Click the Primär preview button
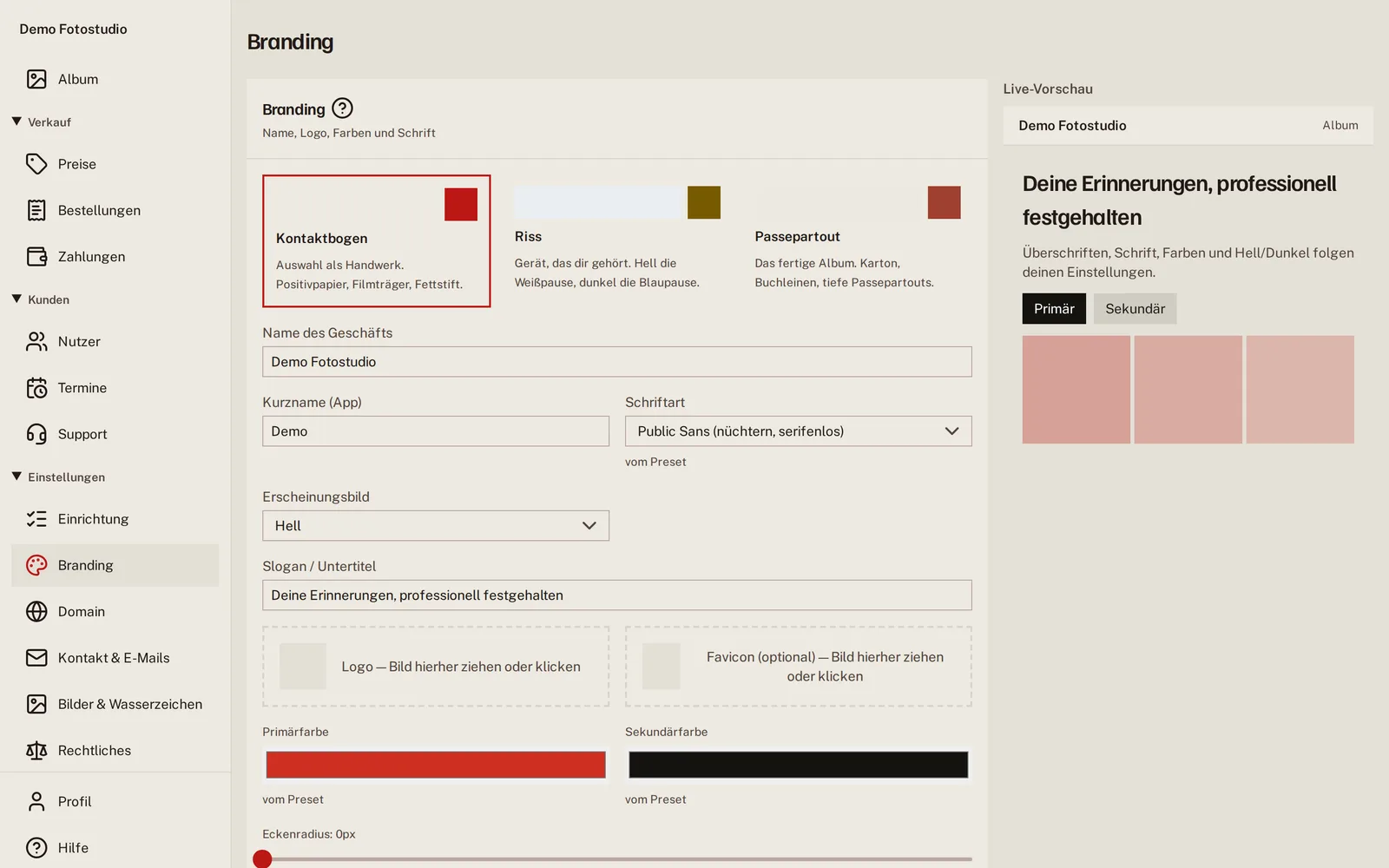Viewport: 1389px width, 868px height. [1054, 309]
